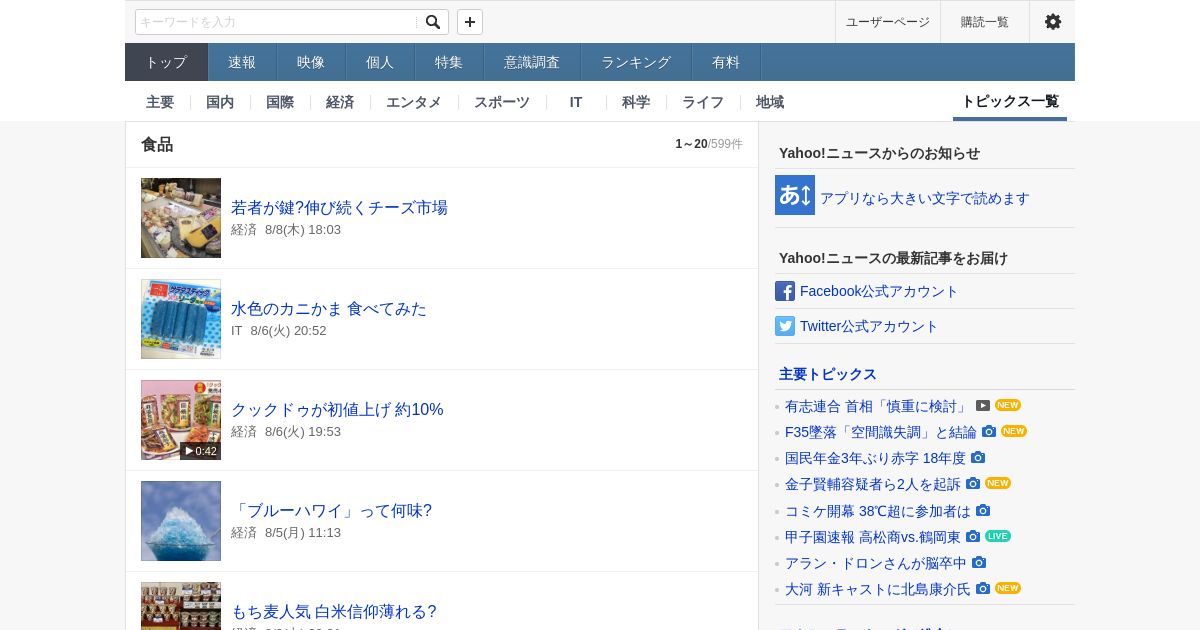The image size is (1200, 630).
Task: Open Facebook公式アカウント link
Action: [x=879, y=291]
